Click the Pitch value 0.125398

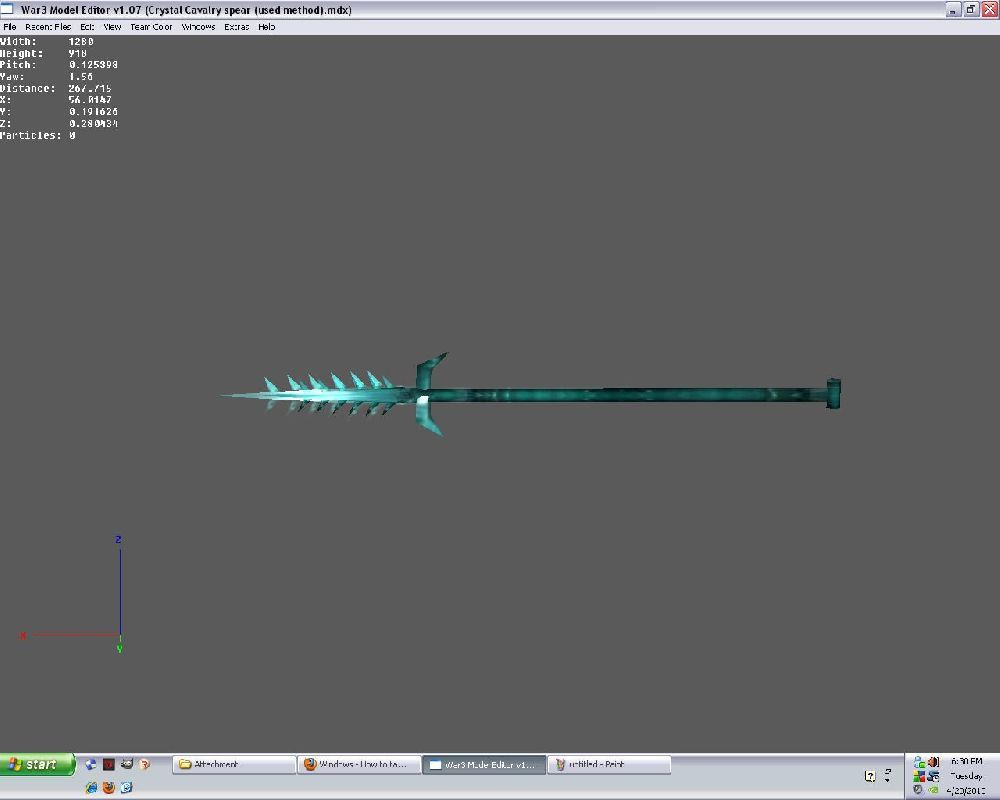[93, 64]
